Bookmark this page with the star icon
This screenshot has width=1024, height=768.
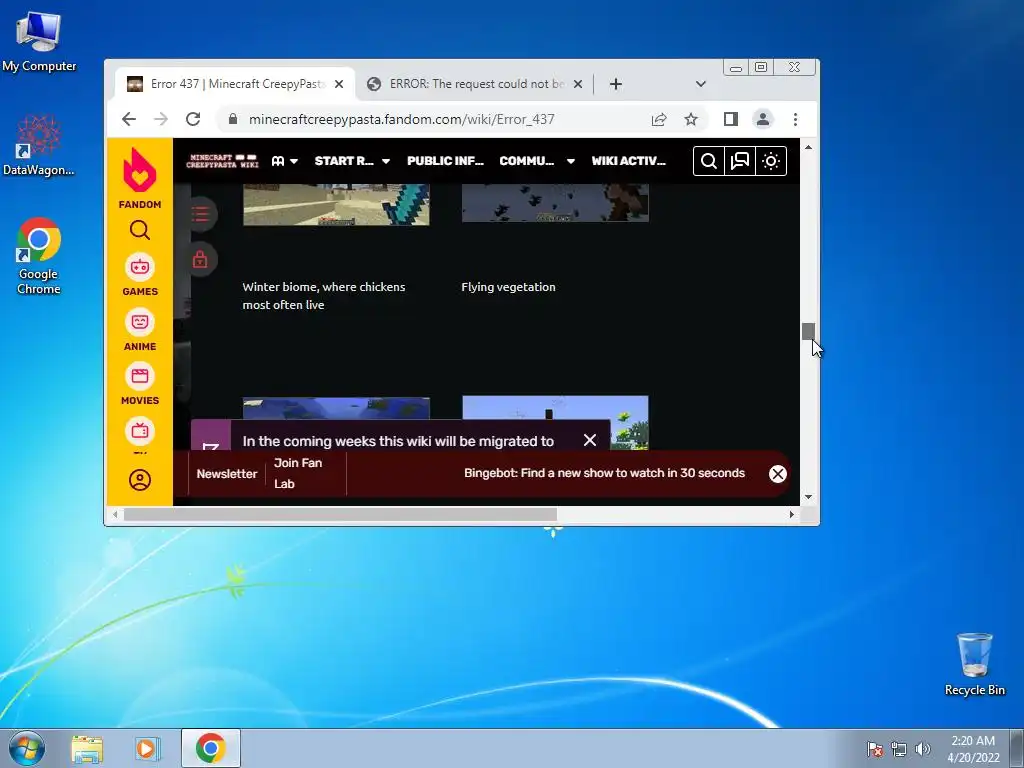(691, 119)
